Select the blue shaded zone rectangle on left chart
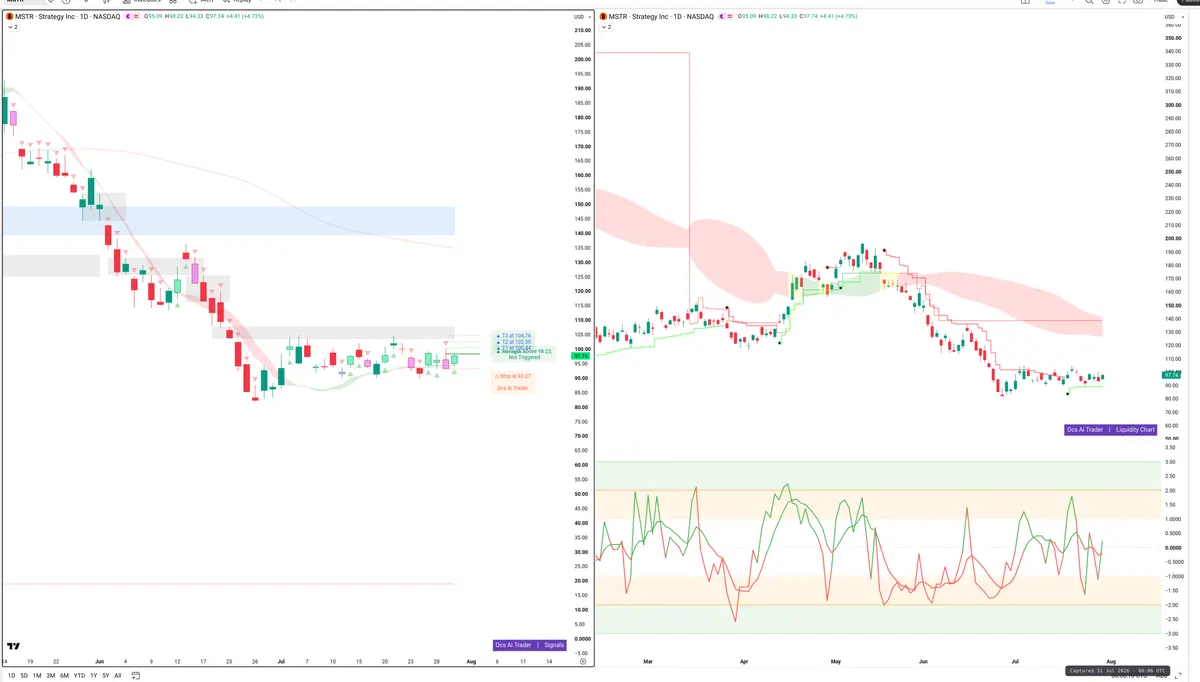This screenshot has height=682, width=1200. [228, 221]
